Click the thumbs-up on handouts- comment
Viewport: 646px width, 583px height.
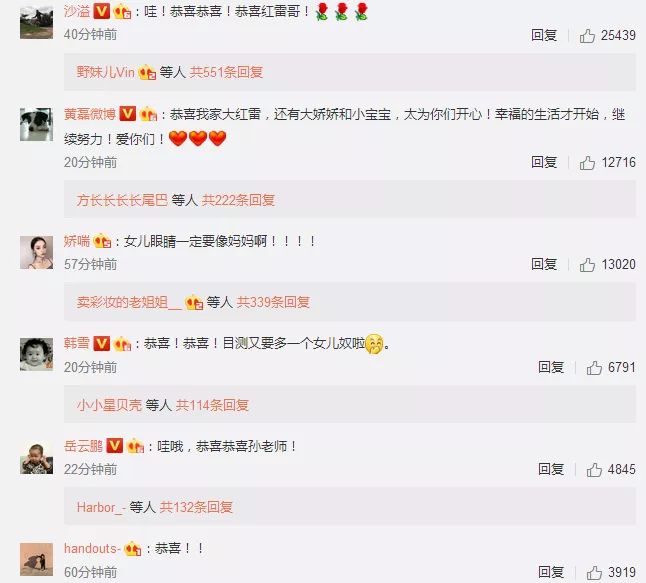tap(594, 572)
